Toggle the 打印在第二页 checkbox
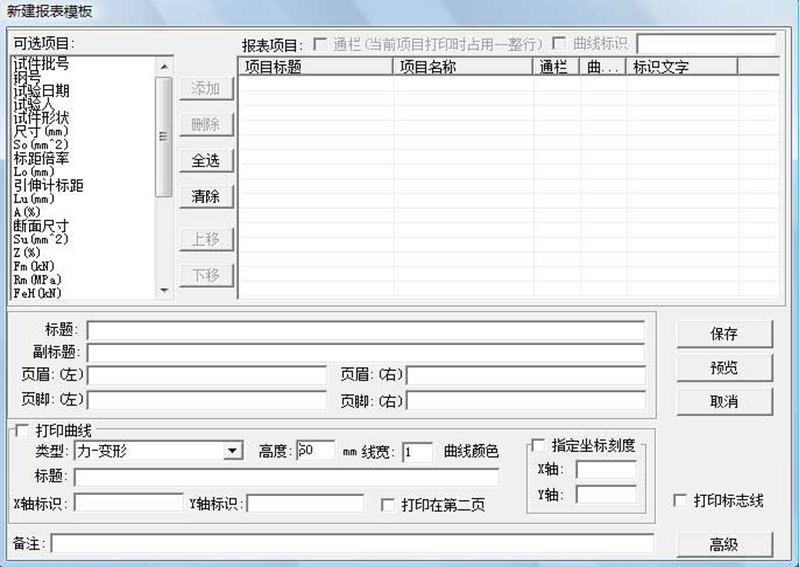Viewport: 800px width, 567px height. tap(389, 505)
